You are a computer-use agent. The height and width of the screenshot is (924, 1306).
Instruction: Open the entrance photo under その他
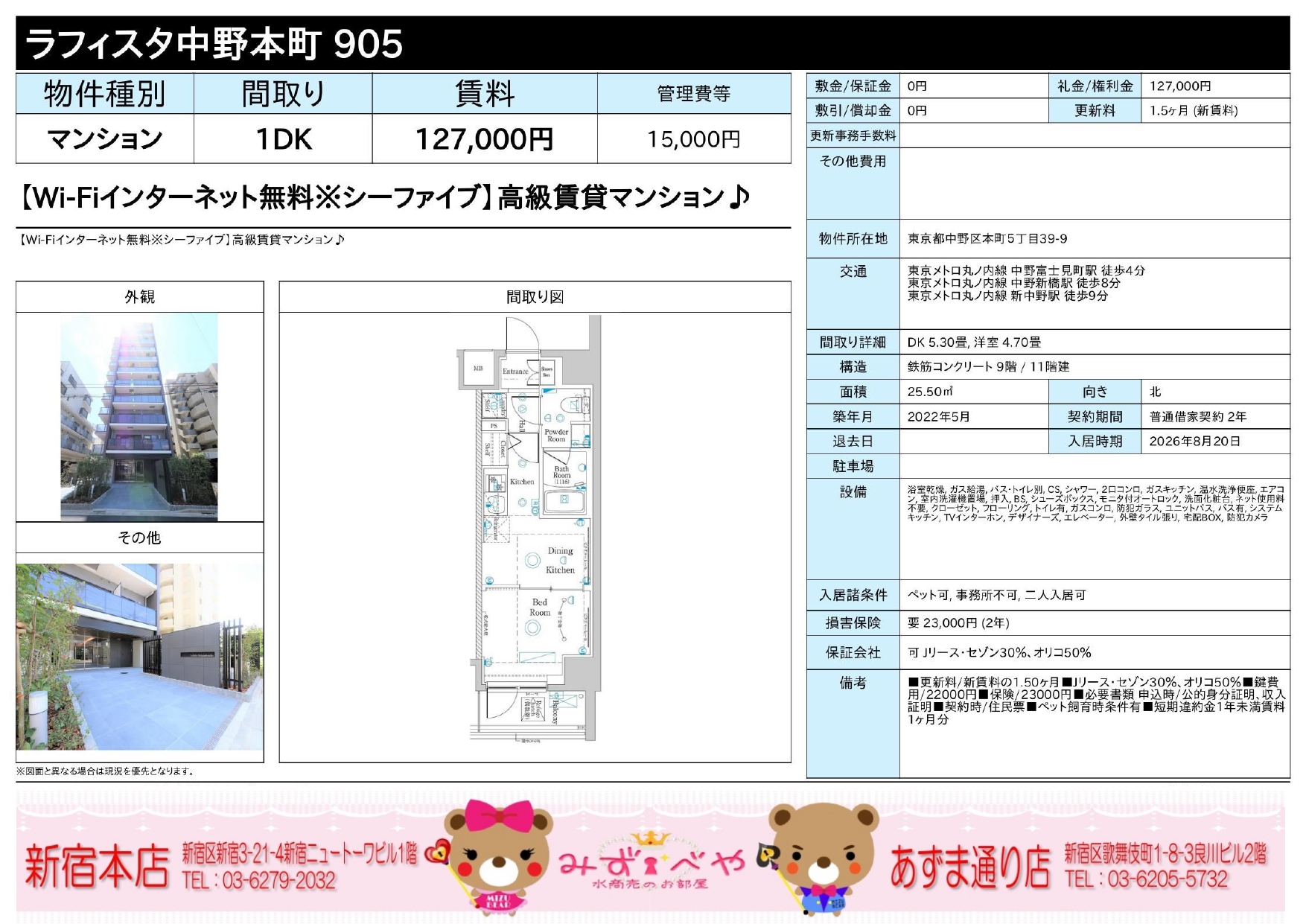click(139, 656)
